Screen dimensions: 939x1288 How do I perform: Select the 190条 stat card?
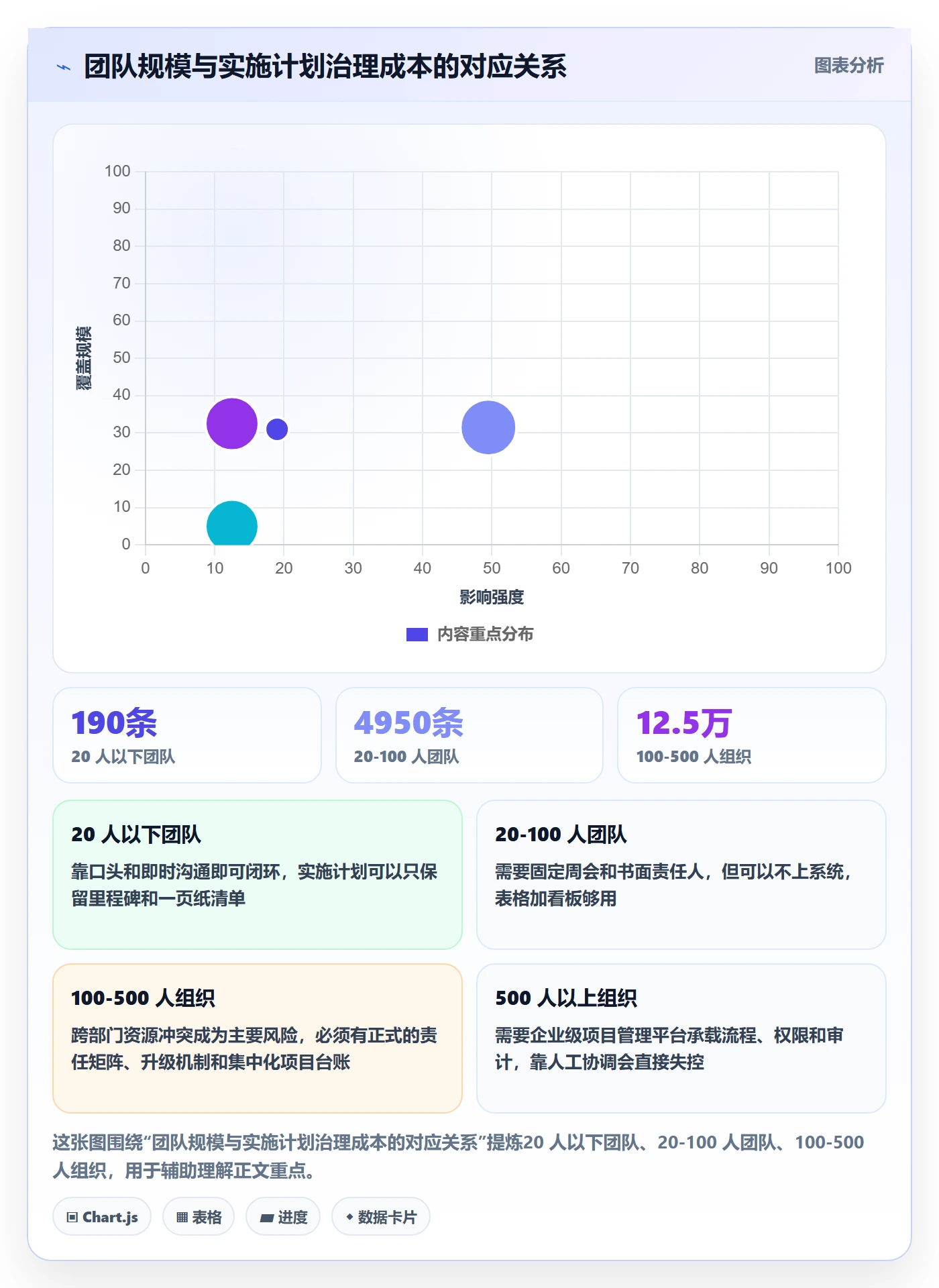click(x=187, y=735)
